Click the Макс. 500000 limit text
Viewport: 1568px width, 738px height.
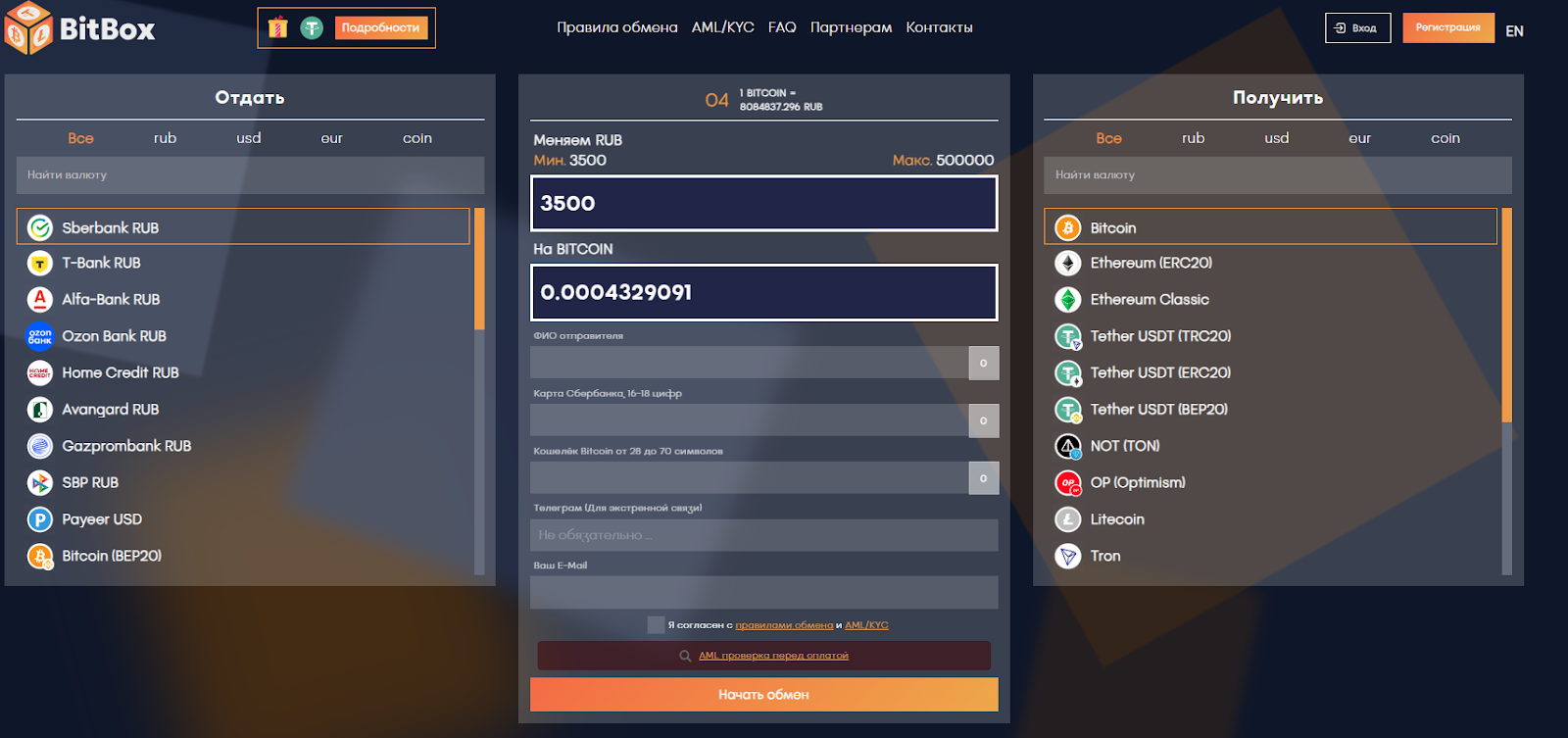[x=943, y=160]
